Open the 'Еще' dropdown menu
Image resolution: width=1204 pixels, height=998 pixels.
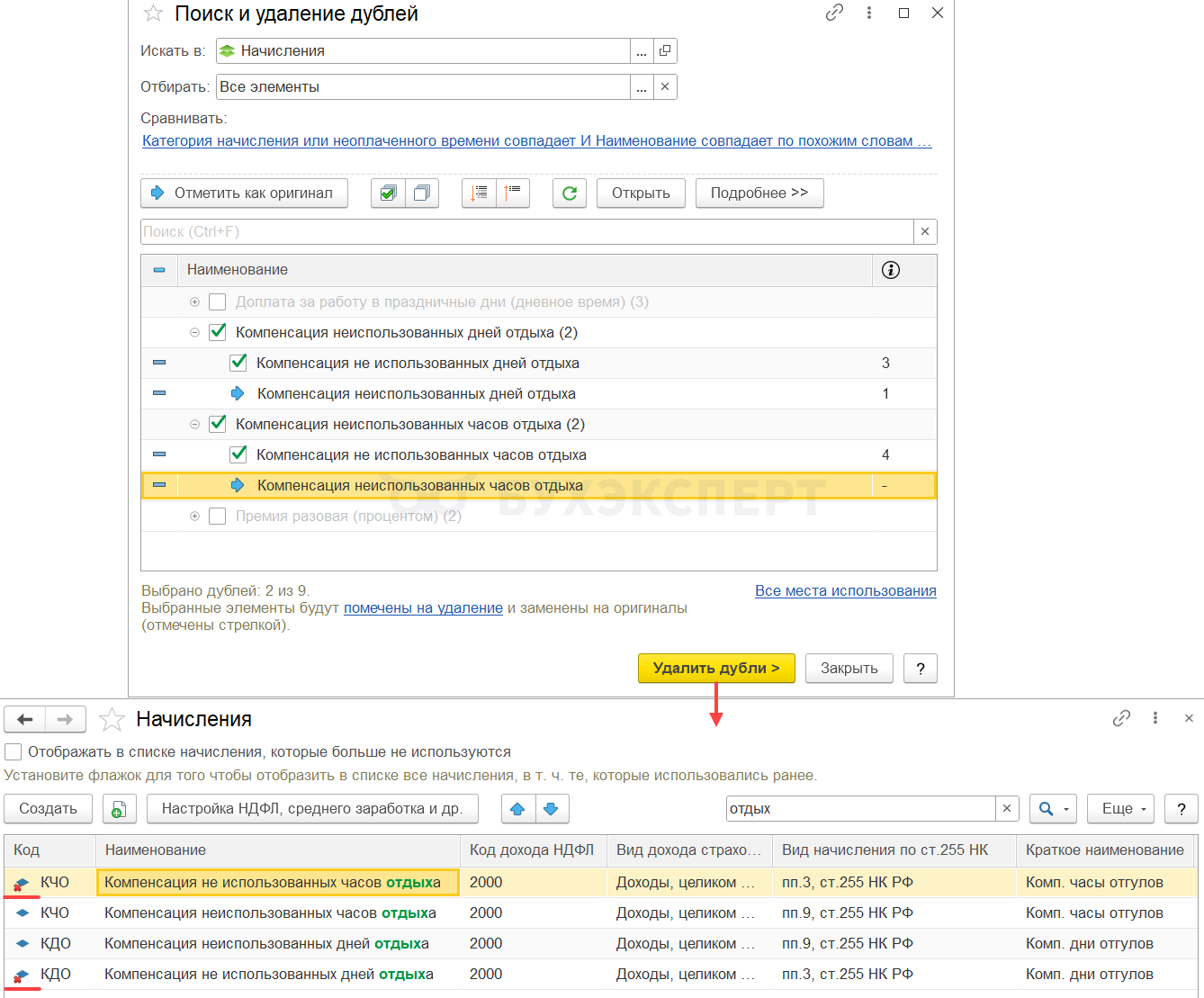1121,809
